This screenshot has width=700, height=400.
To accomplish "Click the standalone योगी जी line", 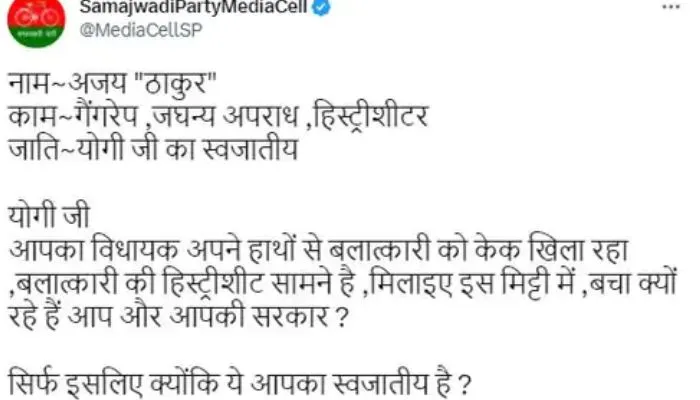I will coord(50,215).
